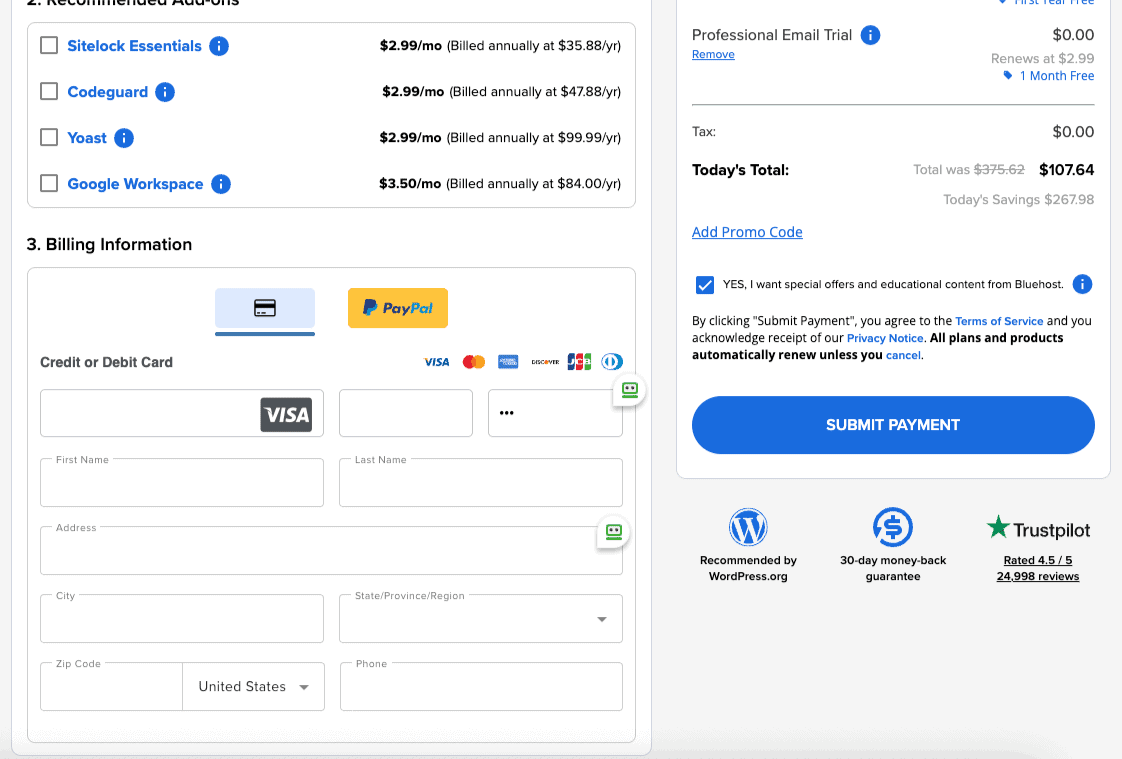
Task: Select the credit card payment tab
Action: (x=265, y=308)
